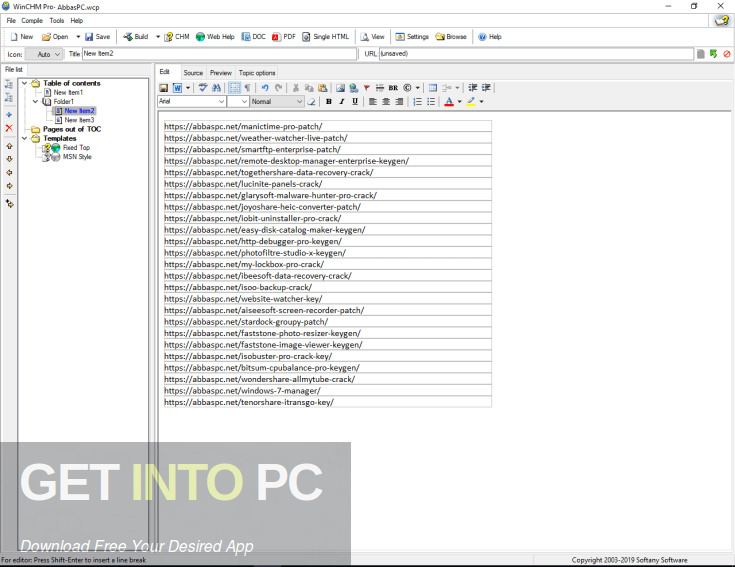Screen dimensions: 735x567
Task: Click the clear formatting eraser icon
Action: (x=311, y=101)
